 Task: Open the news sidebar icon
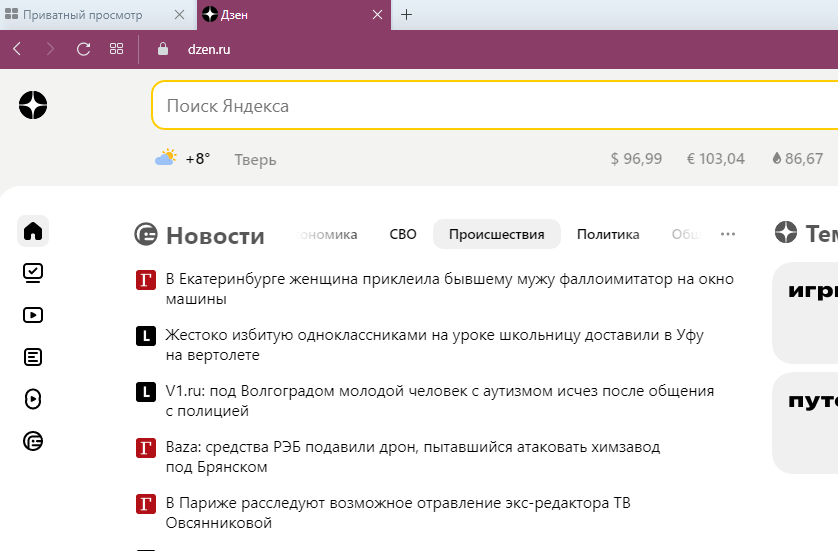coord(33,441)
